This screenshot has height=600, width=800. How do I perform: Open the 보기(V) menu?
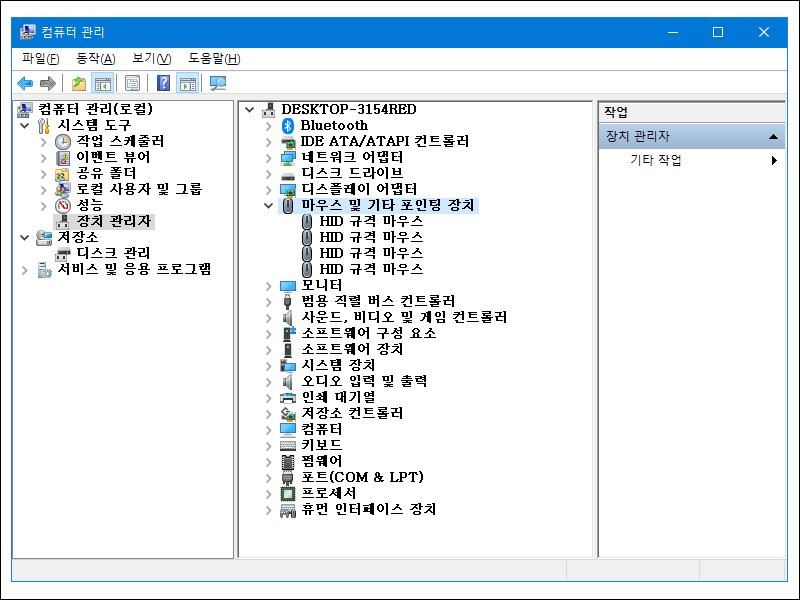click(x=152, y=59)
